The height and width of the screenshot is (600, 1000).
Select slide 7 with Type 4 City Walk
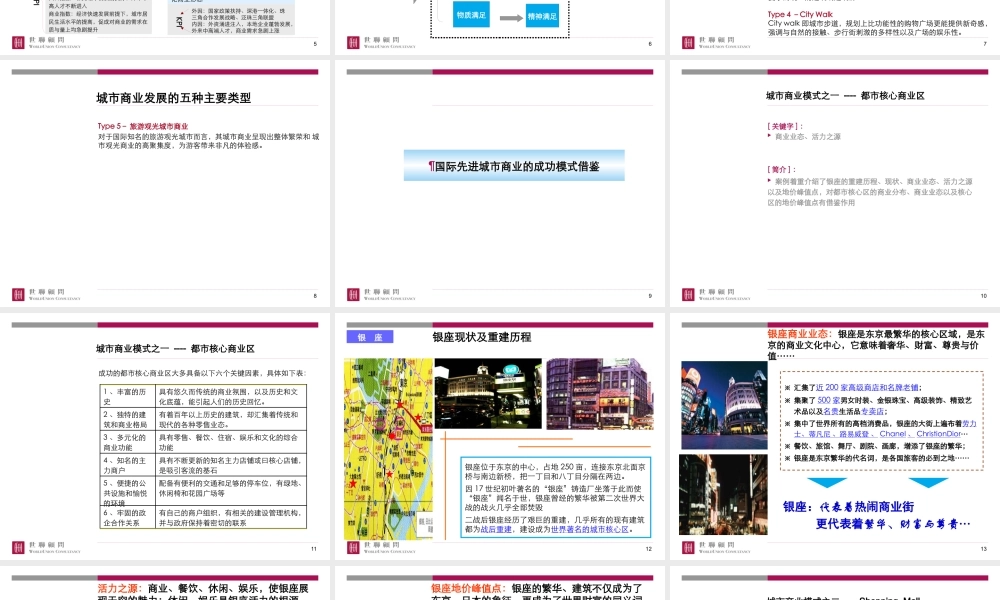[835, 27]
